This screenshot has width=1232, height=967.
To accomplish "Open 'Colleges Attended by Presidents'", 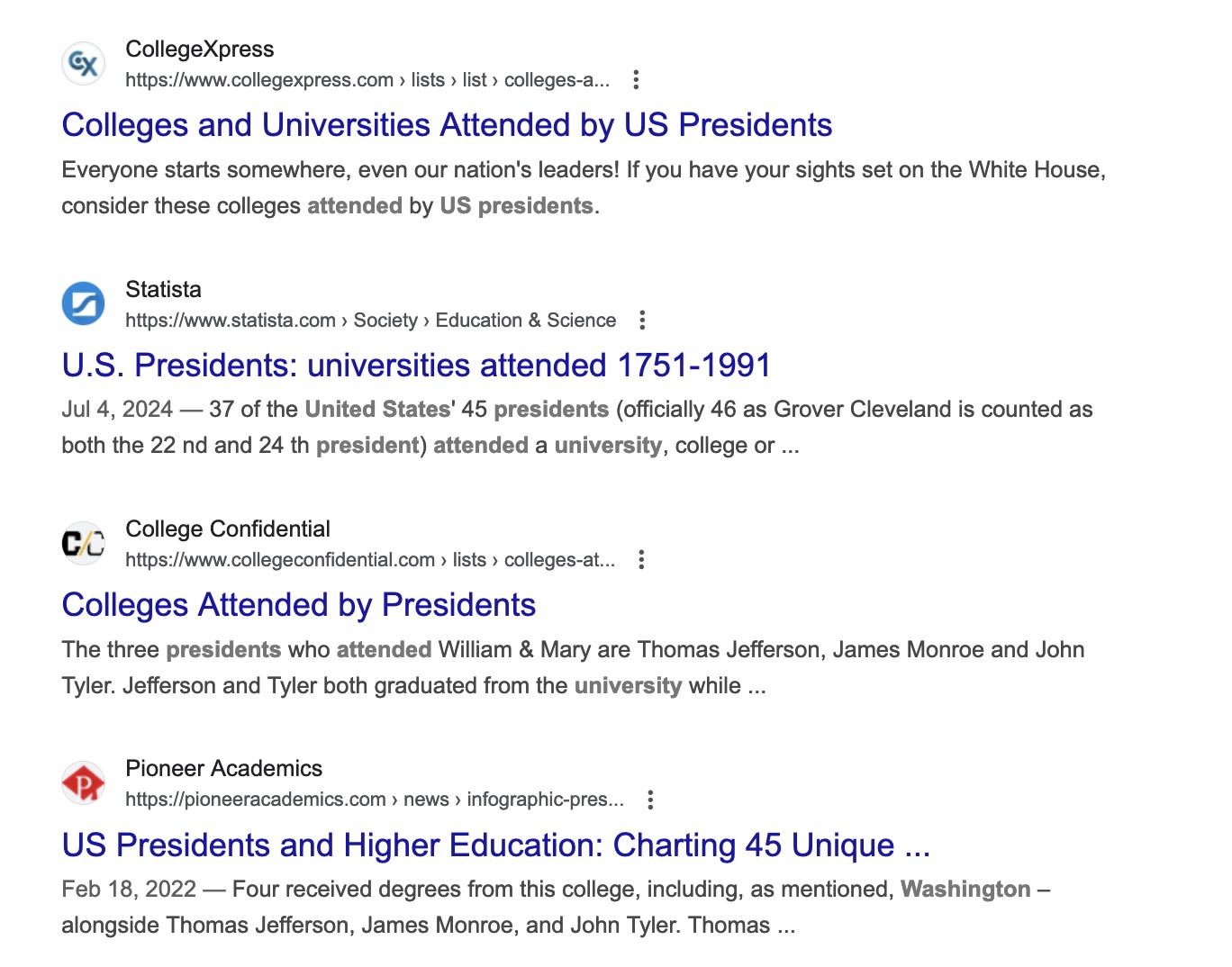I will 298,605.
